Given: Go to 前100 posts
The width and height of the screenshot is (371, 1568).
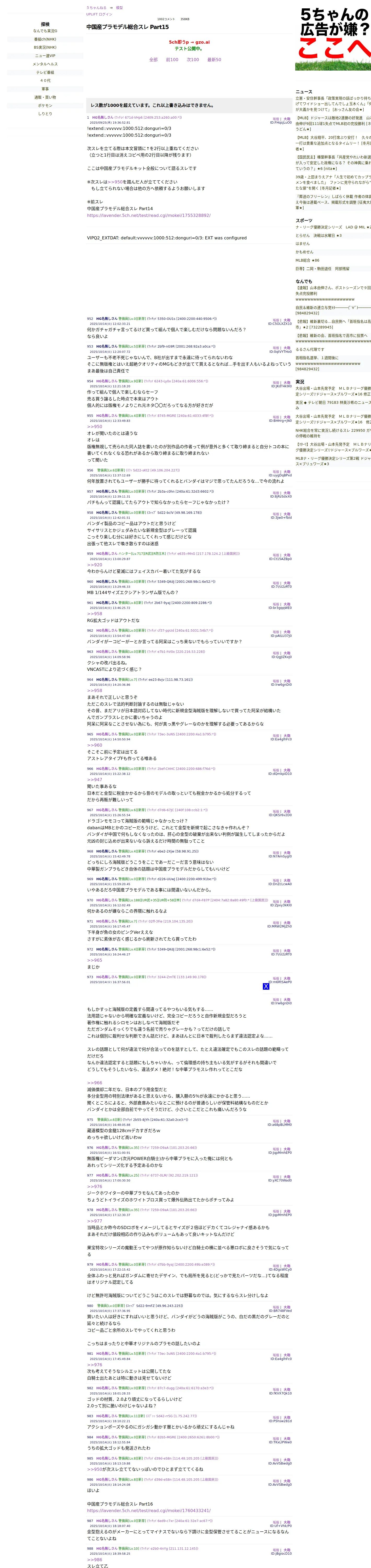Looking at the screenshot, I should click(172, 60).
